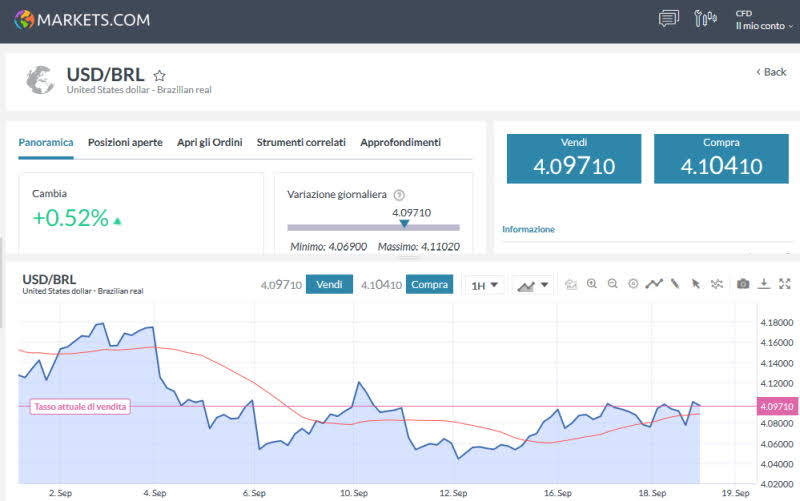Click the large Compra 4.10410 button

pos(721,159)
